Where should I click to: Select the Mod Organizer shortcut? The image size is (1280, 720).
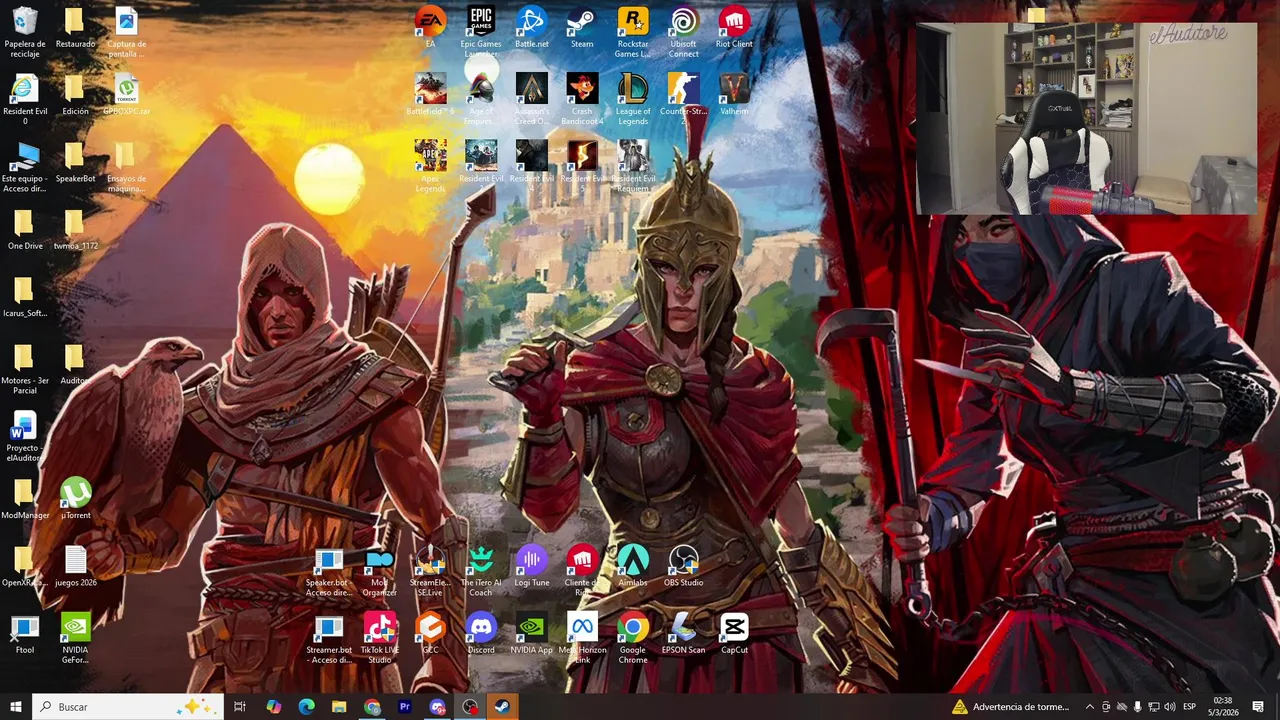(379, 570)
